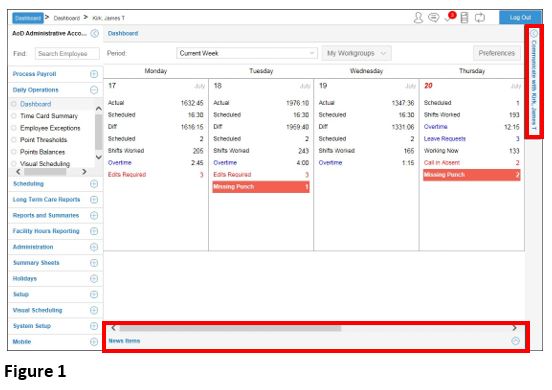Image resolution: width=552 pixels, height=390 pixels.
Task: Open Thursday Call In Absent link
Action: 442,163
